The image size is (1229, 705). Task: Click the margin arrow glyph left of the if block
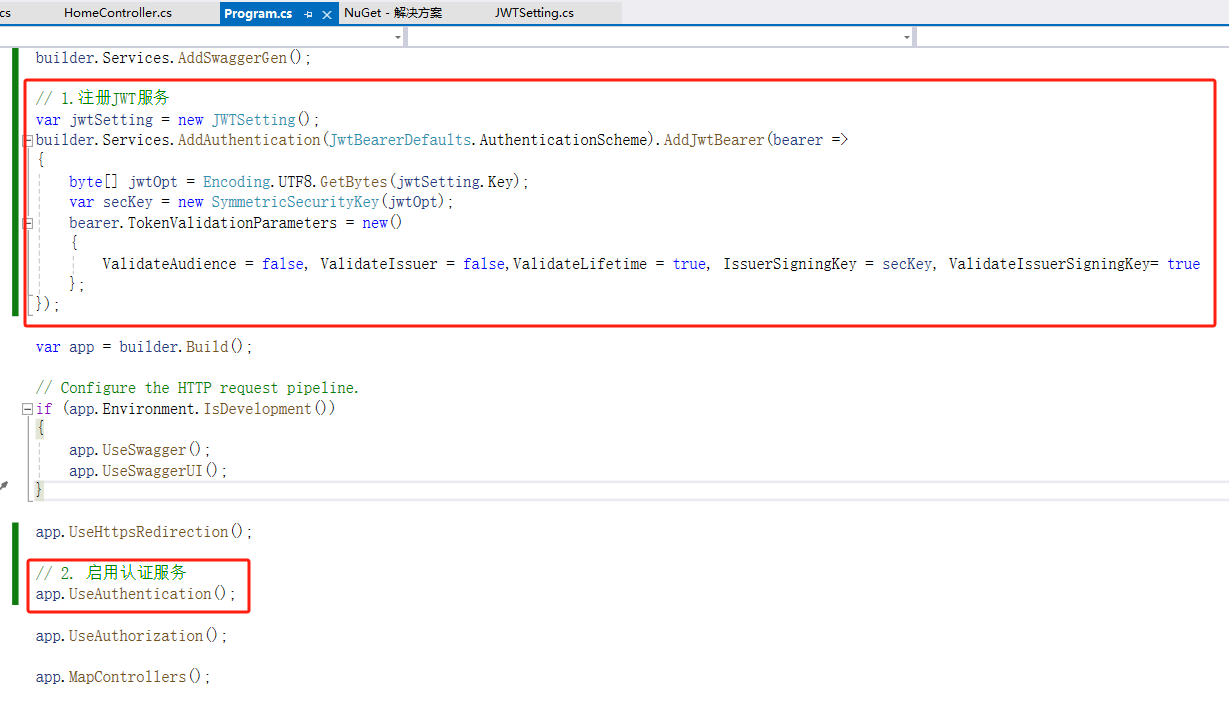(x=5, y=486)
